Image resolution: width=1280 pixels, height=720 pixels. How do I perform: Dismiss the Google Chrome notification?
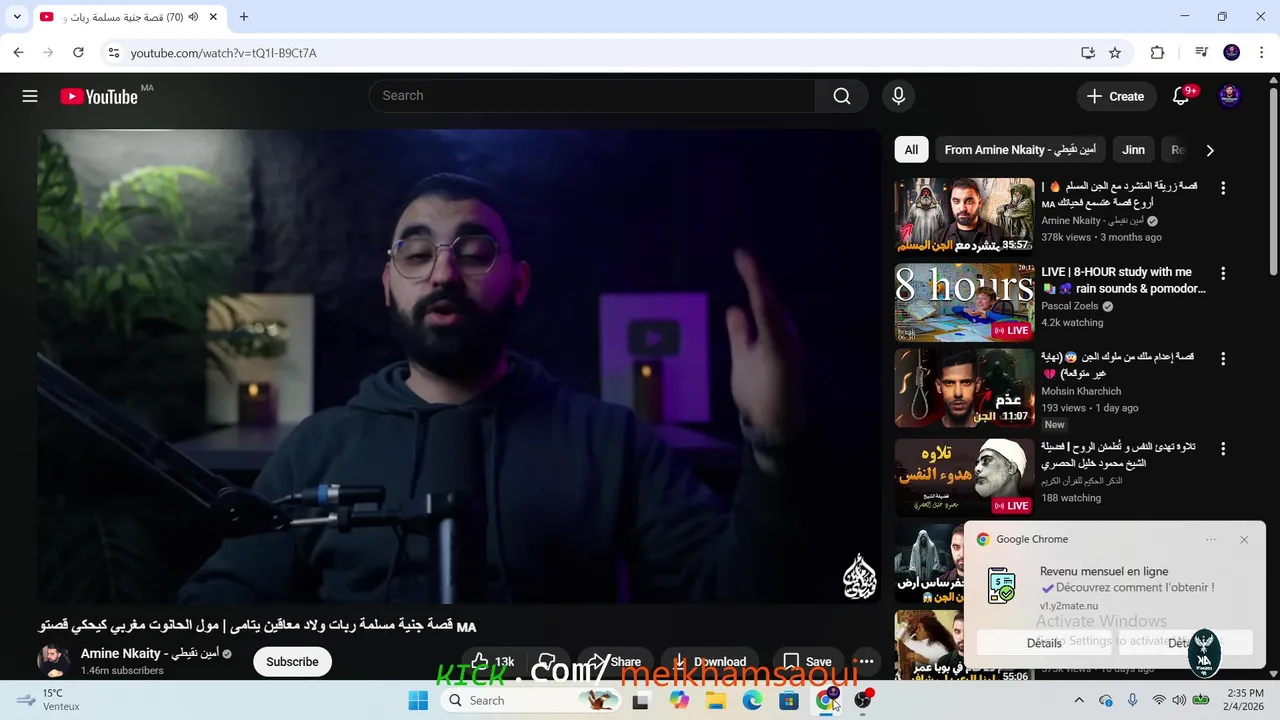pyautogui.click(x=1244, y=539)
